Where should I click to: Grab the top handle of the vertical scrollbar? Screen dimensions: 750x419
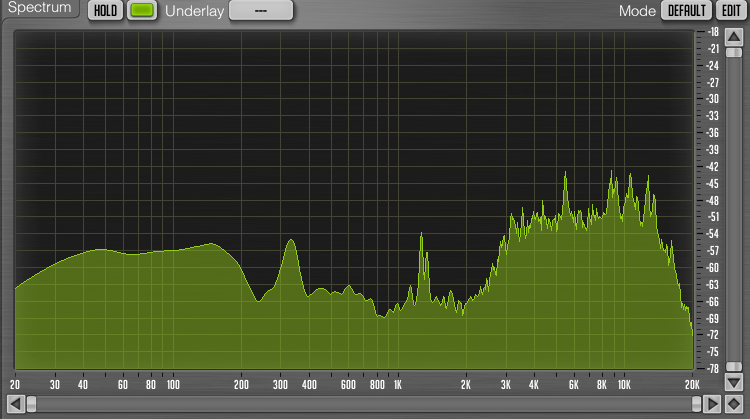(x=734, y=51)
